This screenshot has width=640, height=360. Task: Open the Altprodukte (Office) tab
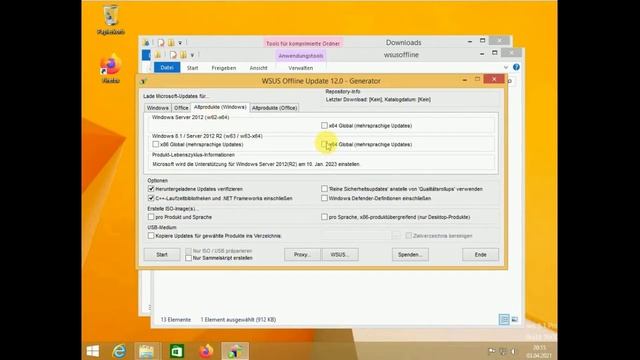tap(274, 108)
